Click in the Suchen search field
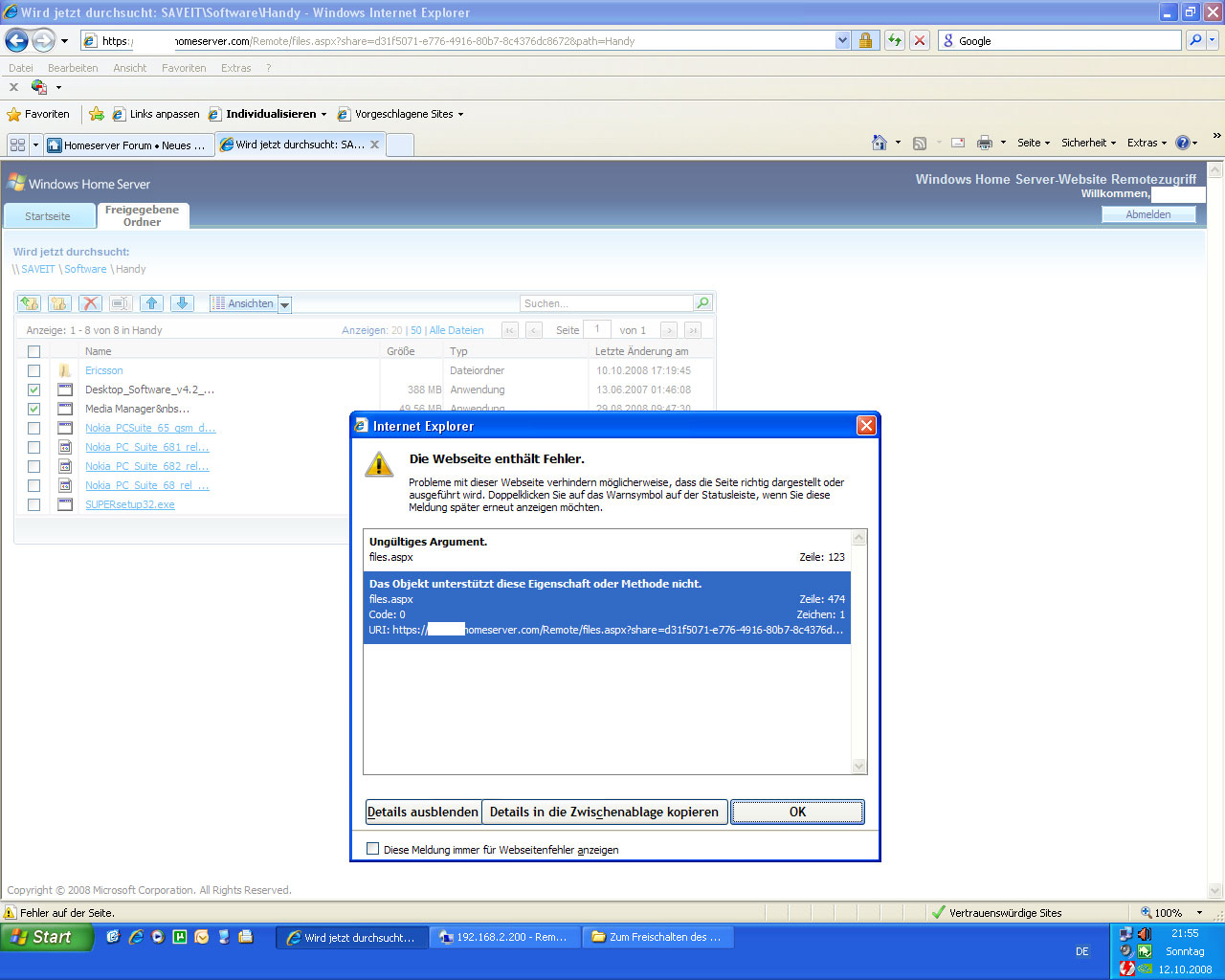Viewport: 1225px width, 980px height. (x=607, y=303)
